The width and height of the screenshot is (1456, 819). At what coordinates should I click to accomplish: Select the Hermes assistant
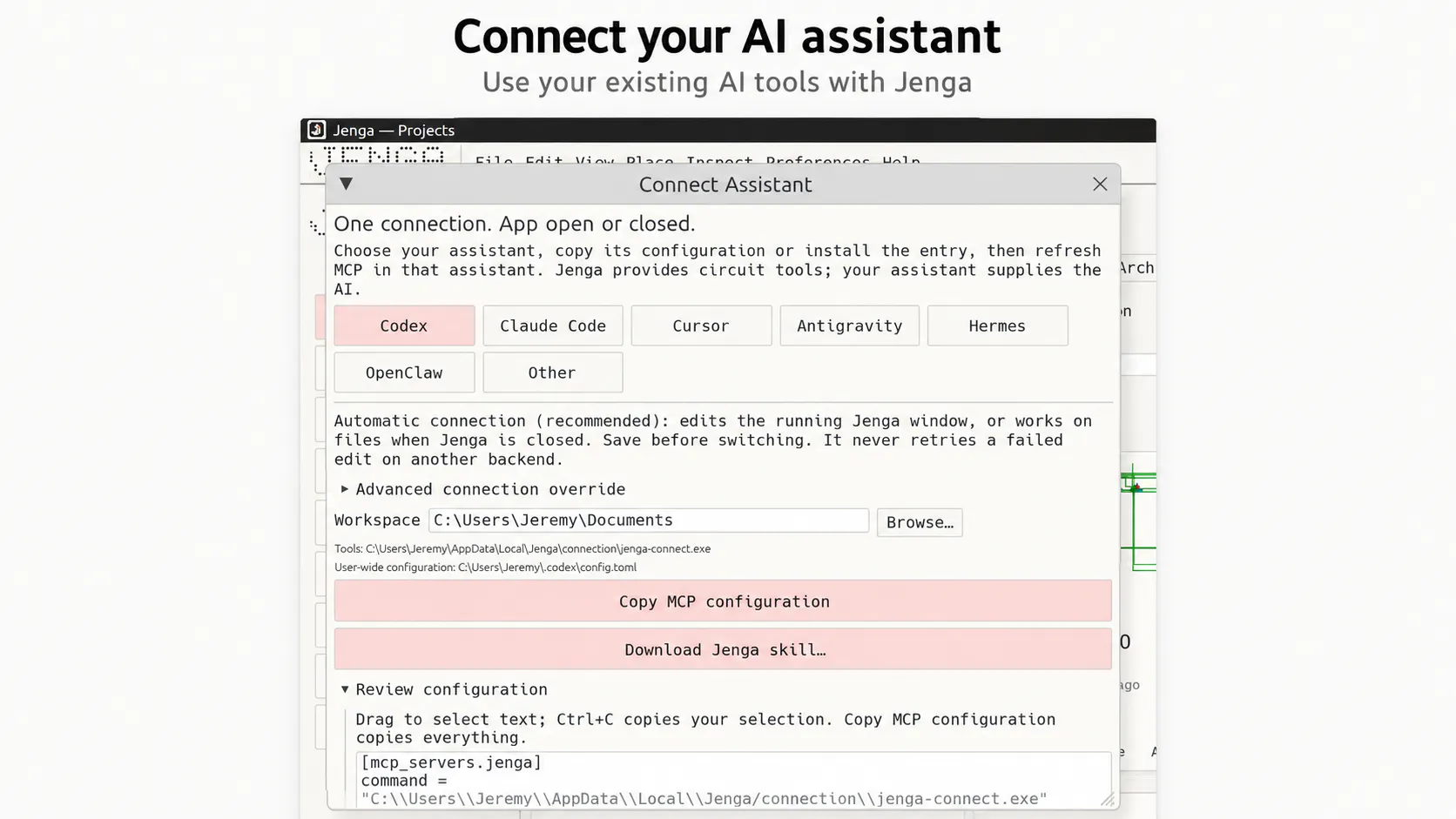click(997, 326)
